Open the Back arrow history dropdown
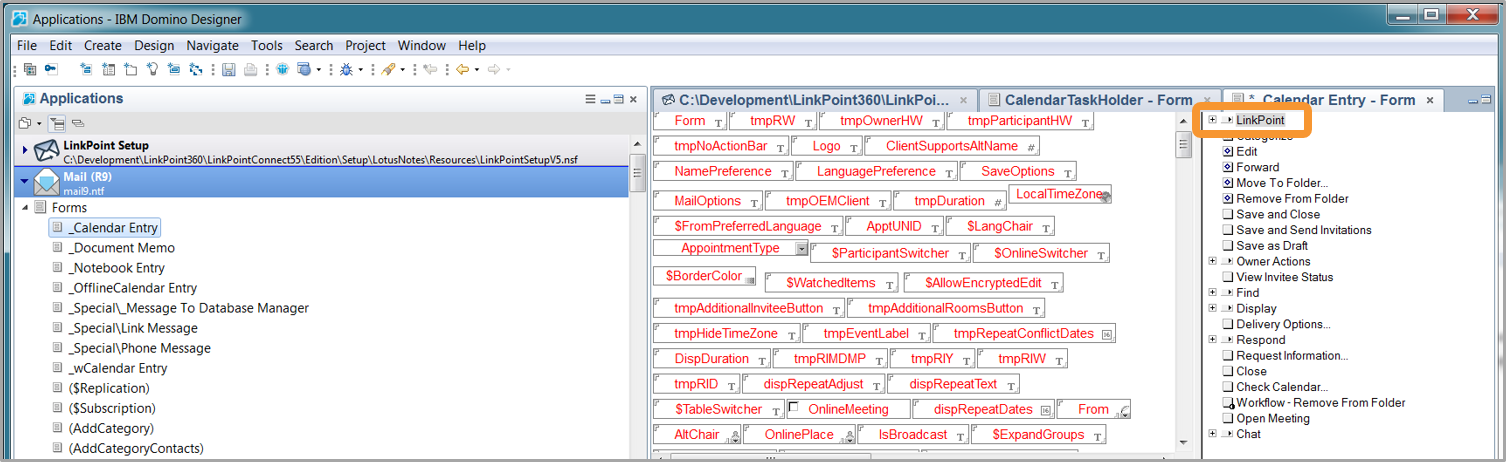 click(477, 69)
